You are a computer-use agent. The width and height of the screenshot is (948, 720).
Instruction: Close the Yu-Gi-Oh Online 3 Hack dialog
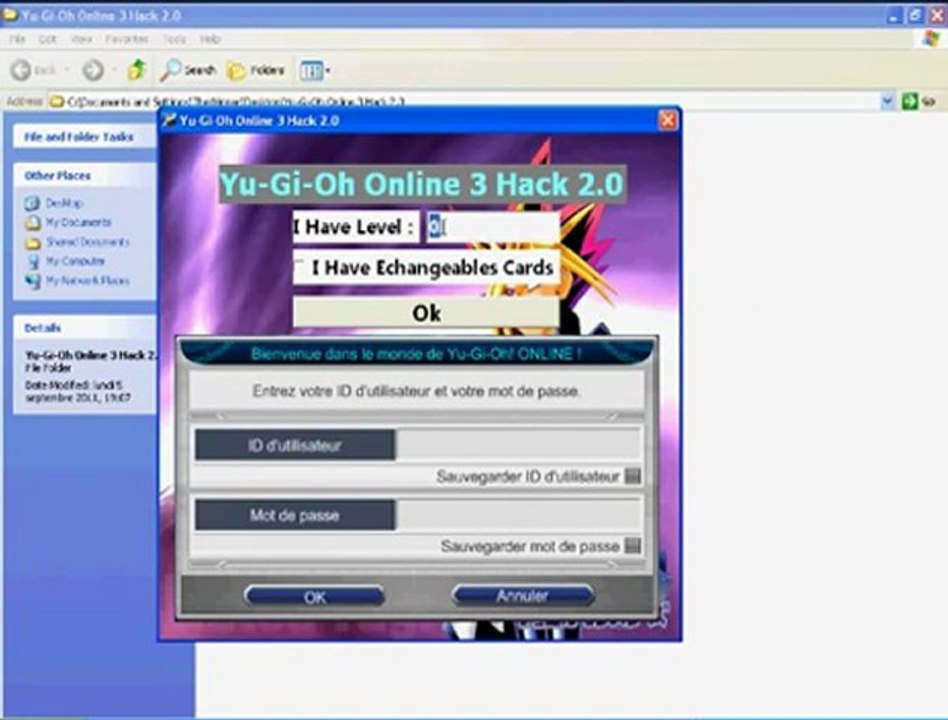pyautogui.click(x=667, y=120)
